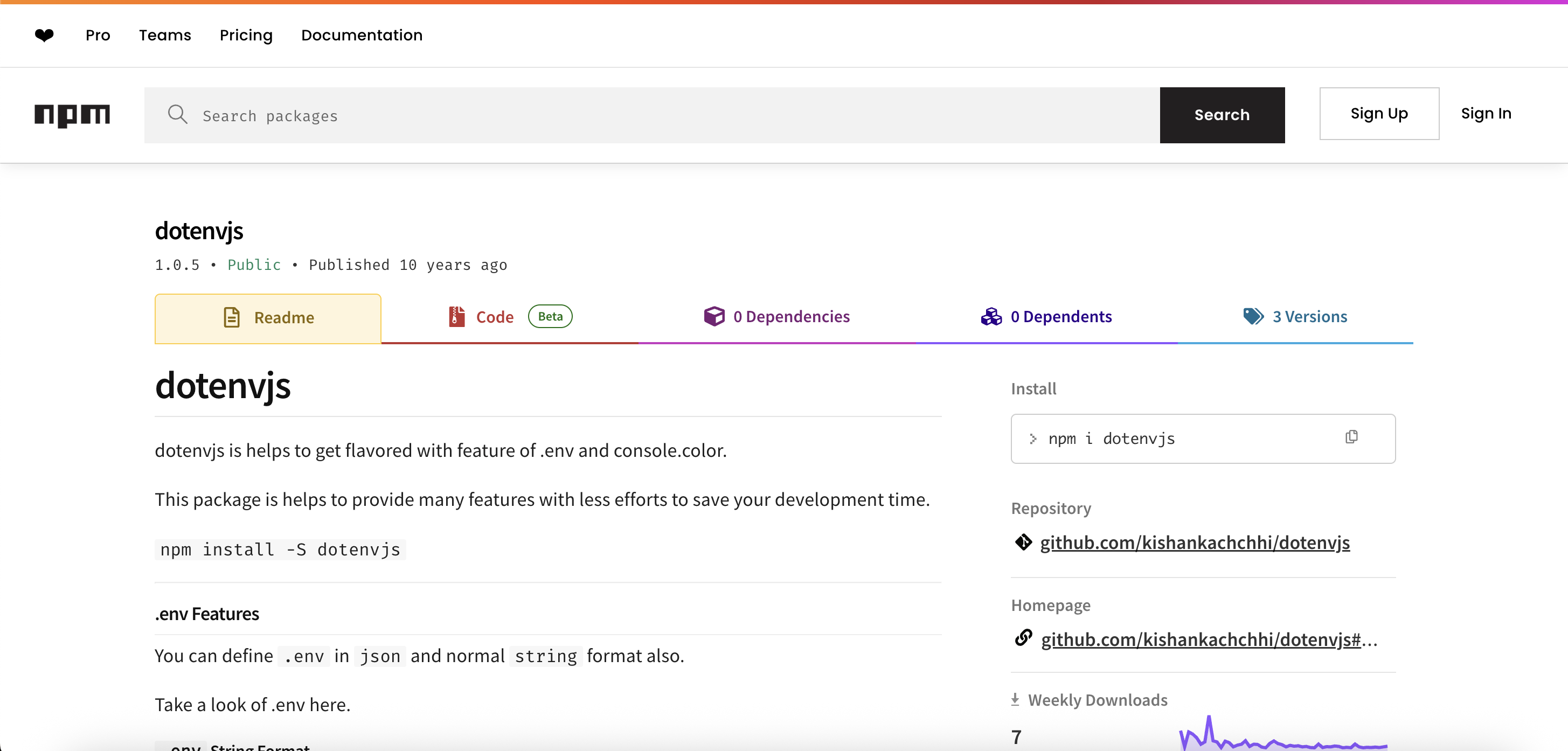The width and height of the screenshot is (1568, 751).
Task: Click the download icon beside Weekly Downloads
Action: coord(1015,699)
